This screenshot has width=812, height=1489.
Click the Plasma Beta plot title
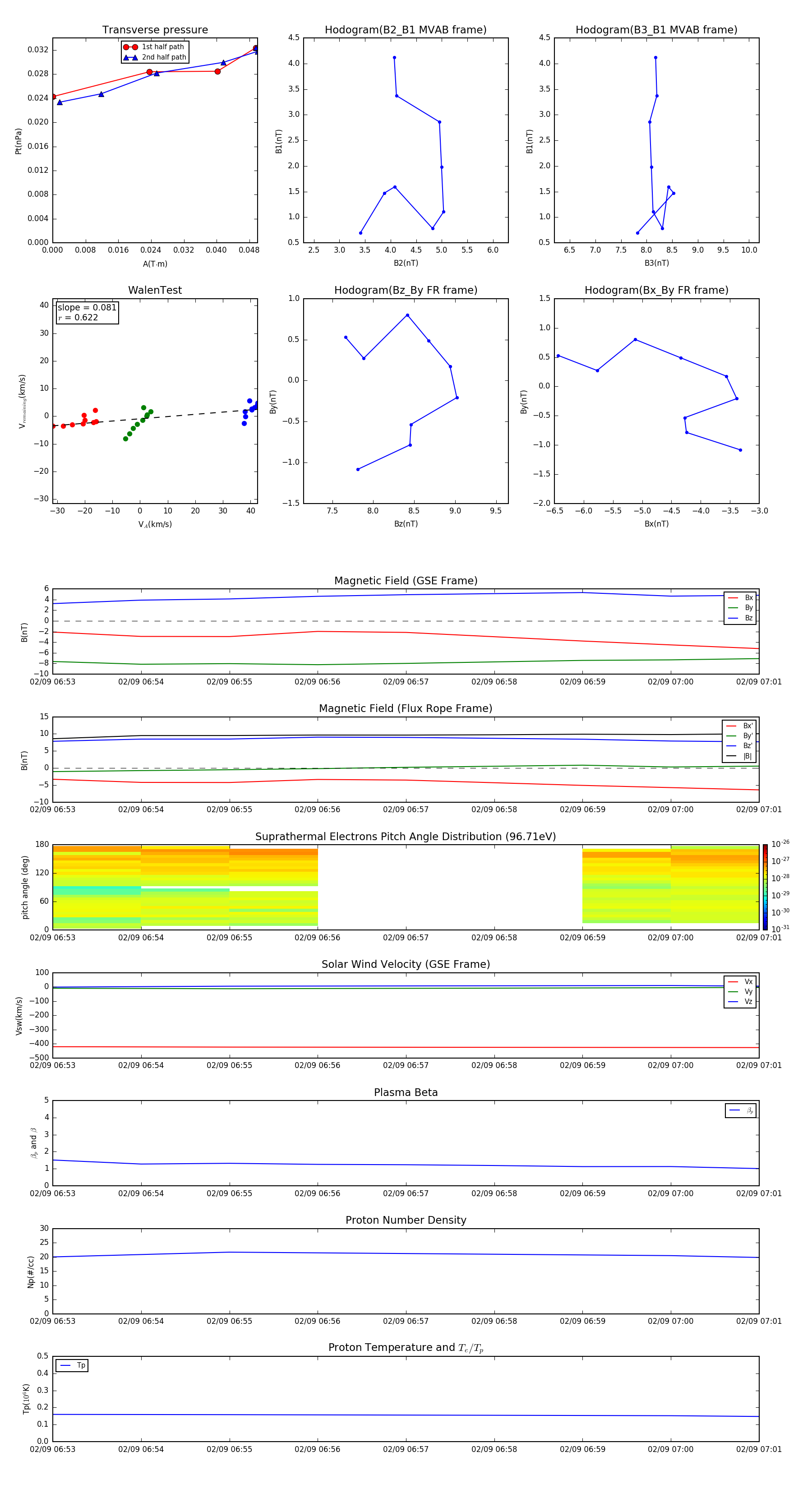[x=406, y=1092]
